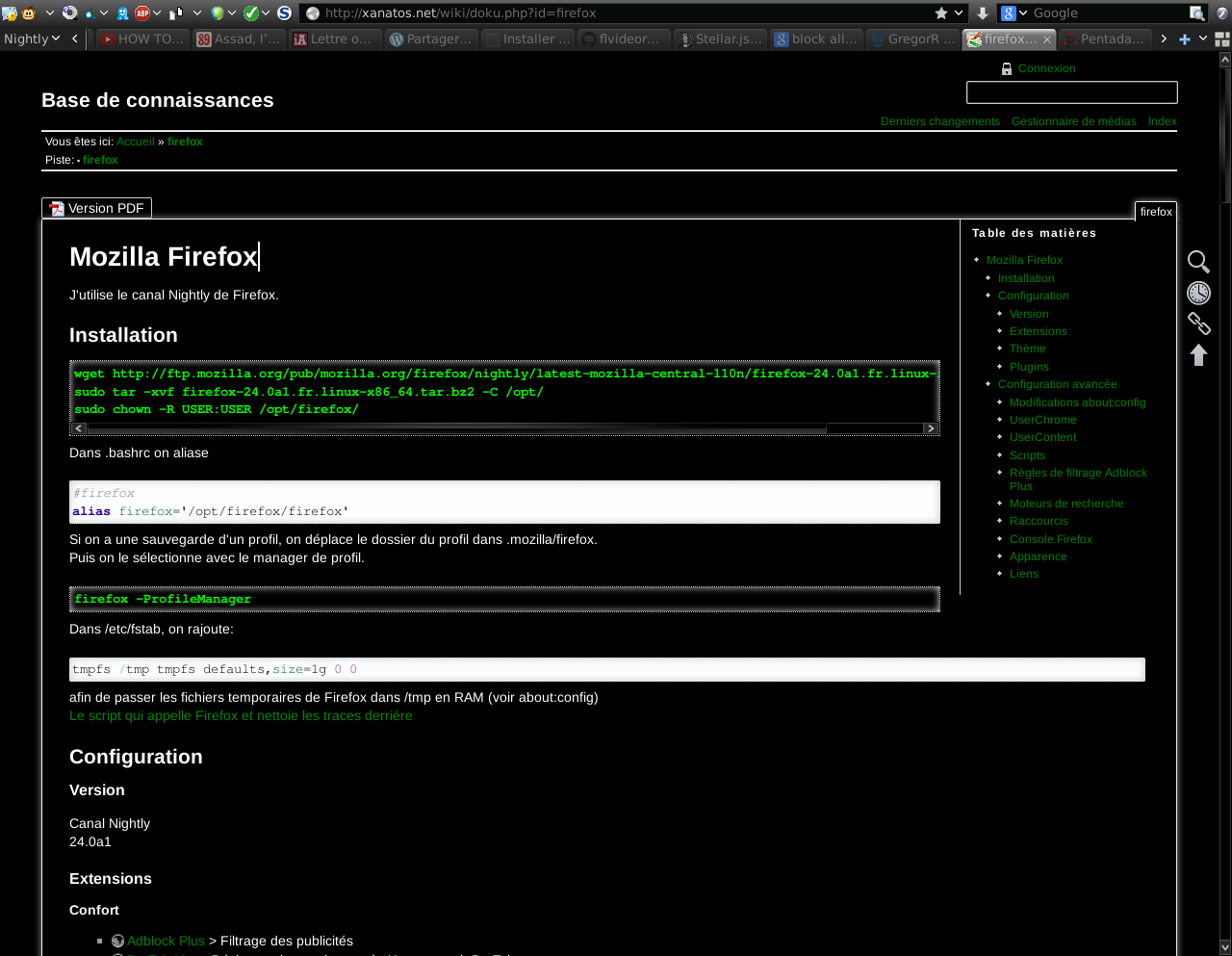Go to Accueil breadcrumb link
Viewport: 1232px width, 956px height.
pos(136,142)
